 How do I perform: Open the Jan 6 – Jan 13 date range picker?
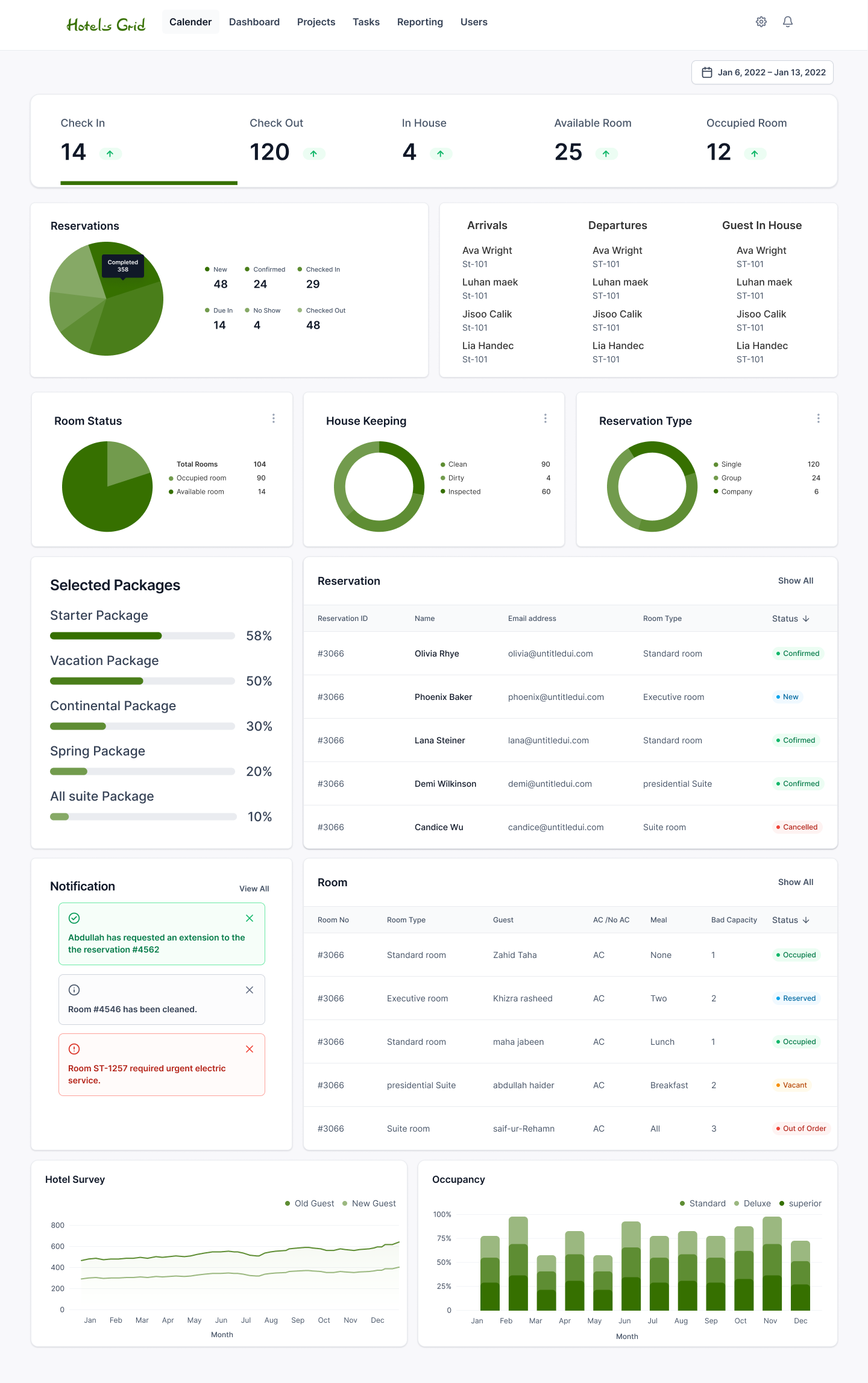pos(763,72)
